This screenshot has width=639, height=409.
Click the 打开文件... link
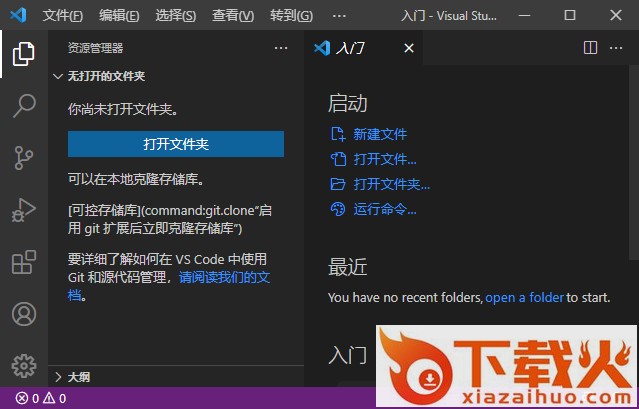coord(385,159)
